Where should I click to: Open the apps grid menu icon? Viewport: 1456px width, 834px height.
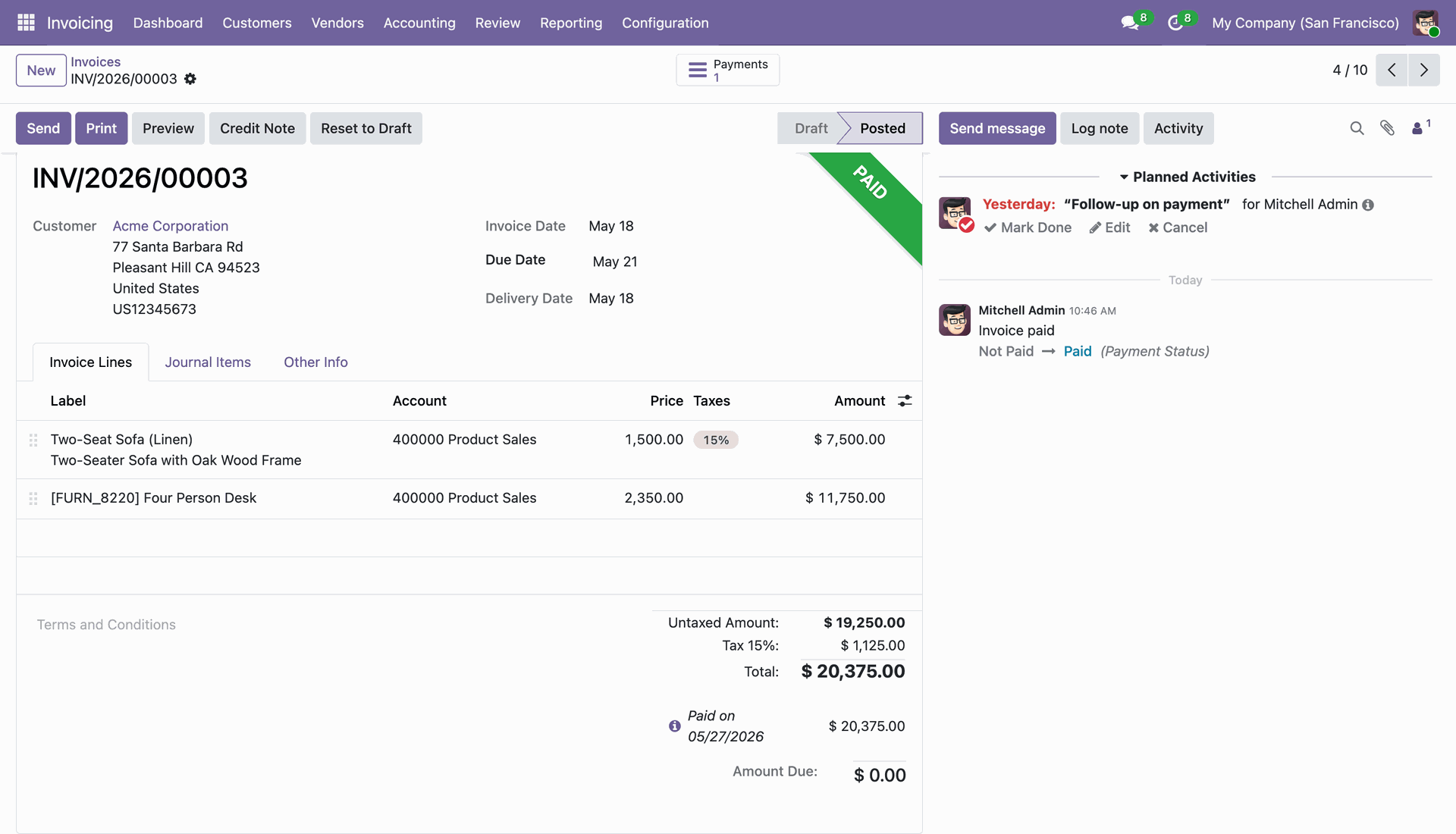pyautogui.click(x=26, y=23)
